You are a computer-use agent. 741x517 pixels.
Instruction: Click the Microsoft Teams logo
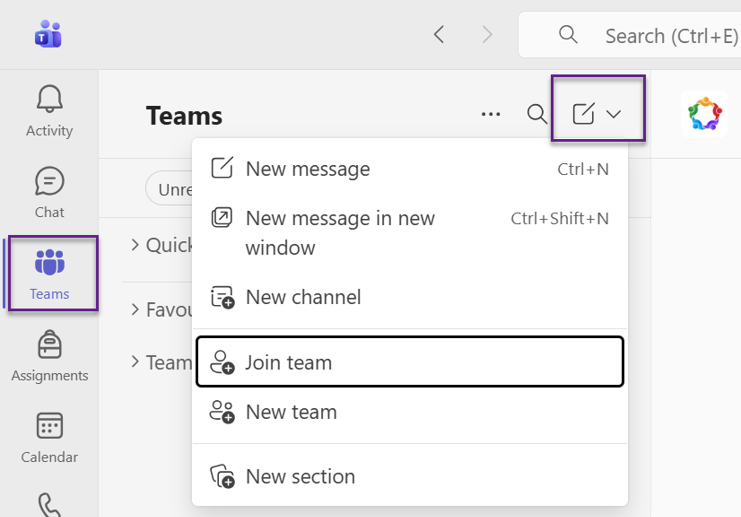(x=48, y=34)
